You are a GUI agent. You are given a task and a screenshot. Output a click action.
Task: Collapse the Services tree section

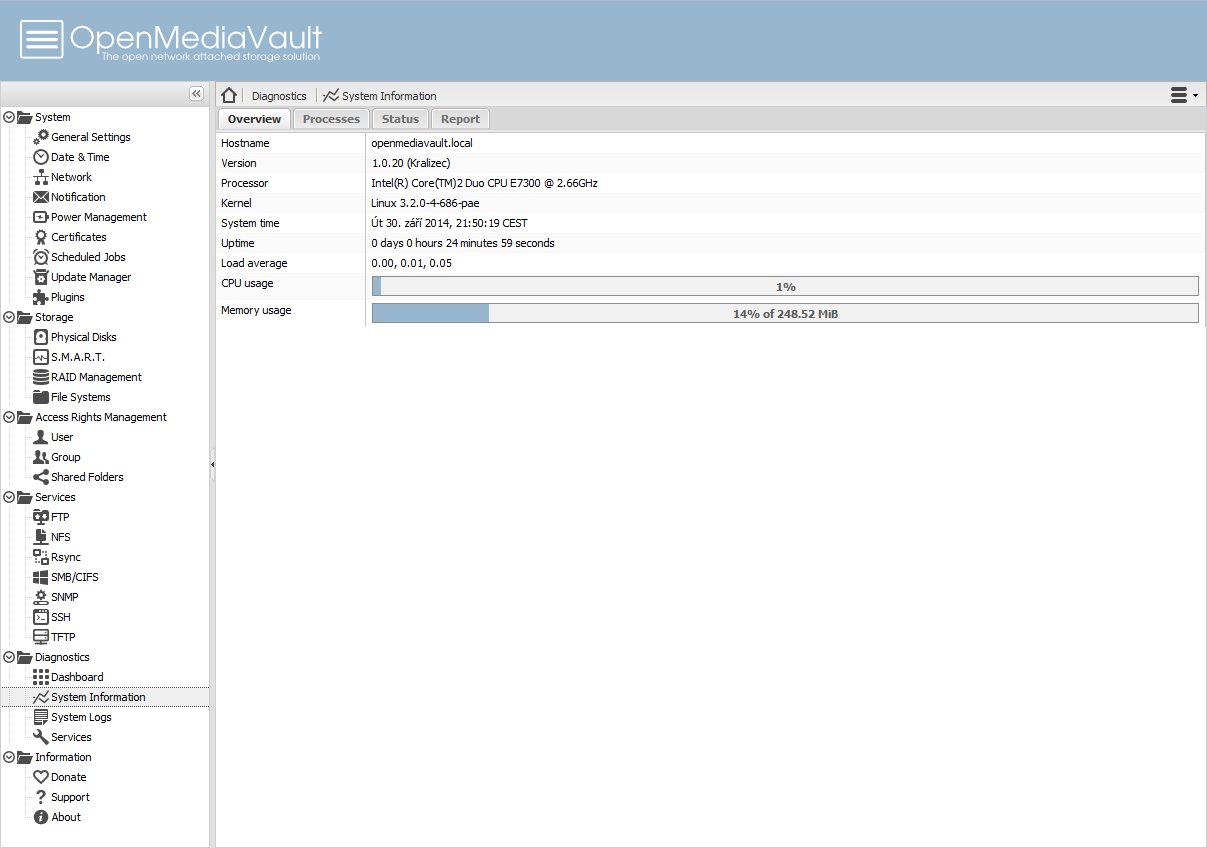click(x=9, y=497)
